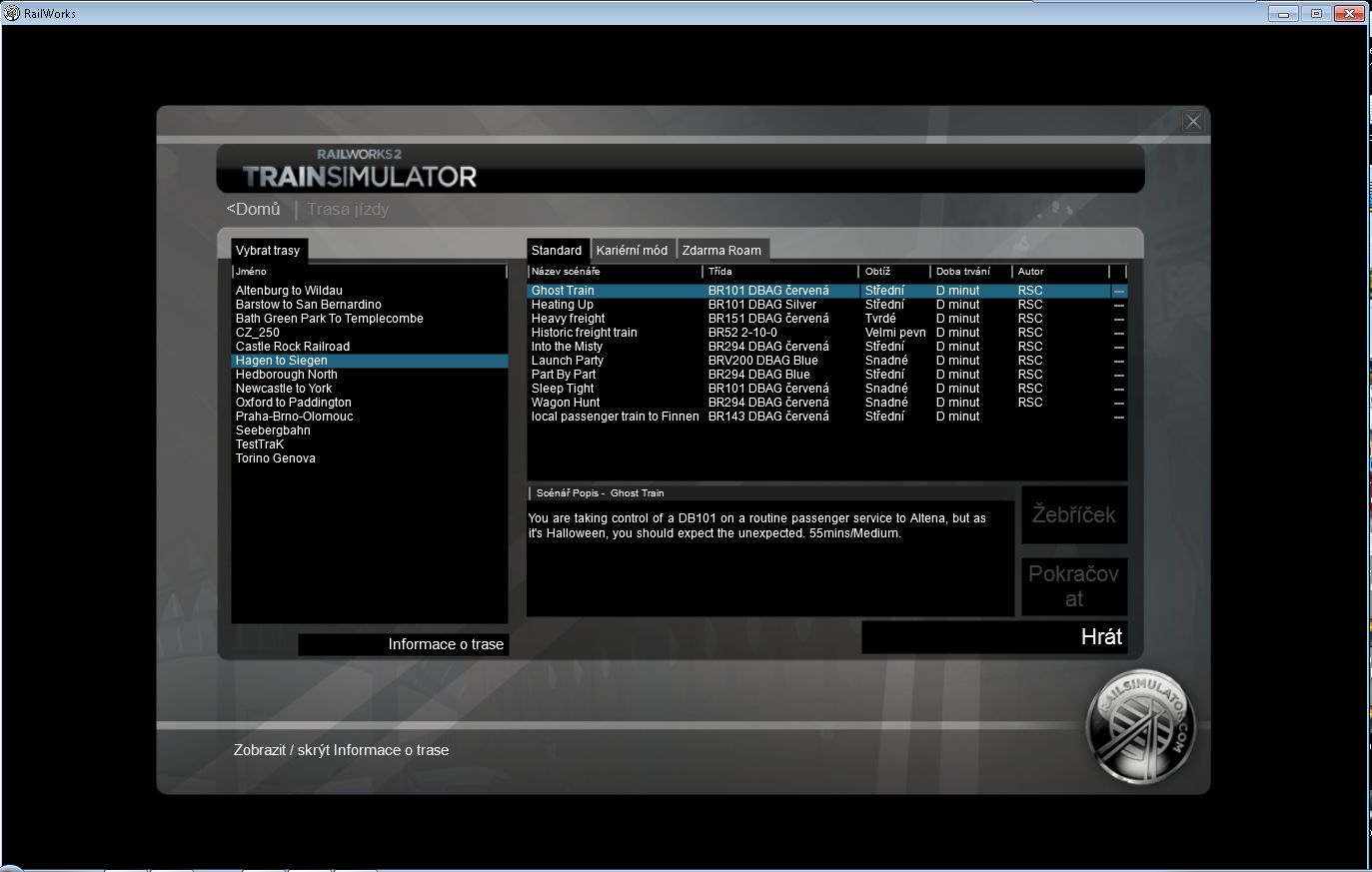This screenshot has width=1372, height=872.
Task: Select route Barstow to San Bernardino
Action: (x=369, y=305)
